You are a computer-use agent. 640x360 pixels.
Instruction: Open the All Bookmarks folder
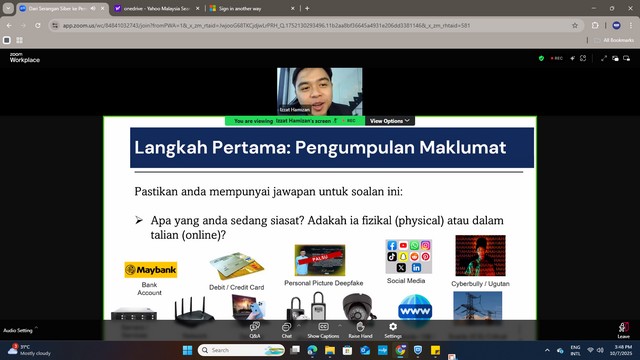click(x=614, y=40)
